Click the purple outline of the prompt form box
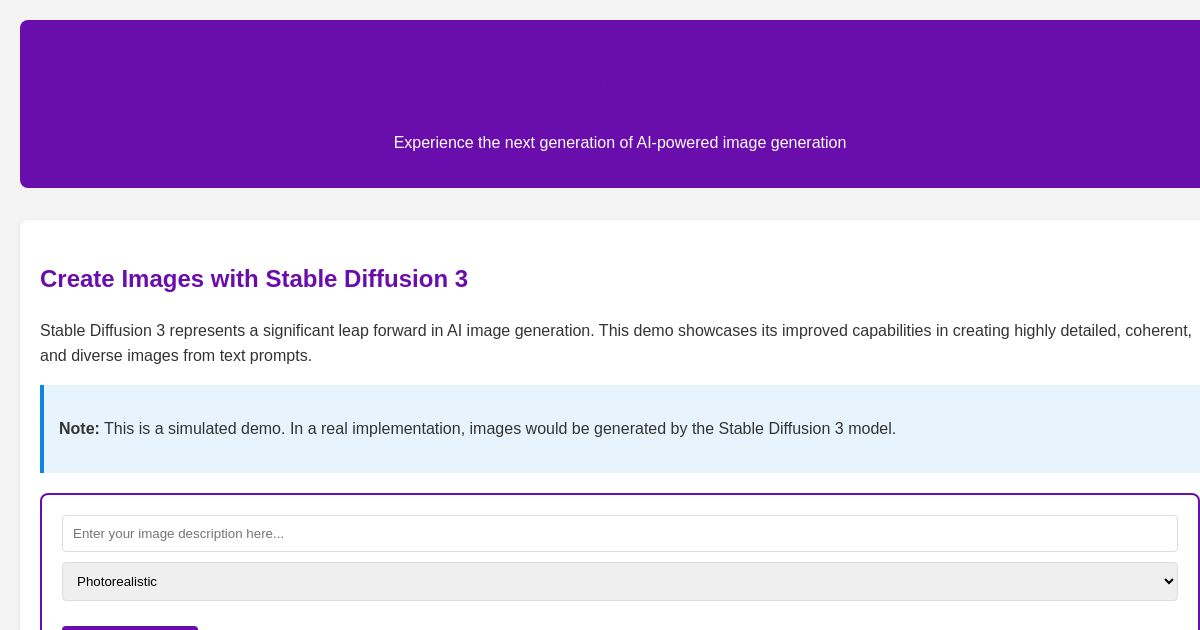The image size is (1200, 630). (x=41, y=560)
